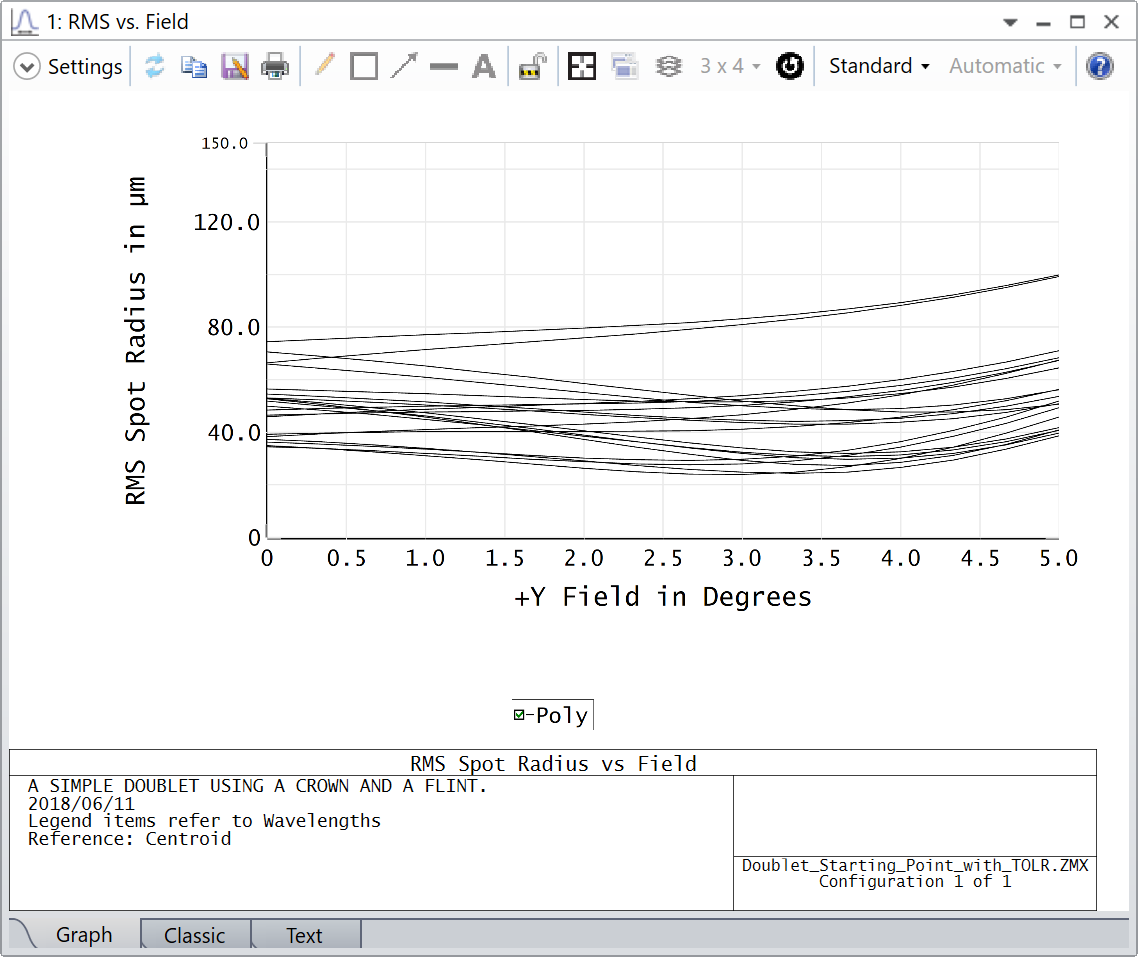The image size is (1138, 957).
Task: Click the date 2018/06/11 text
Action: pos(81,803)
